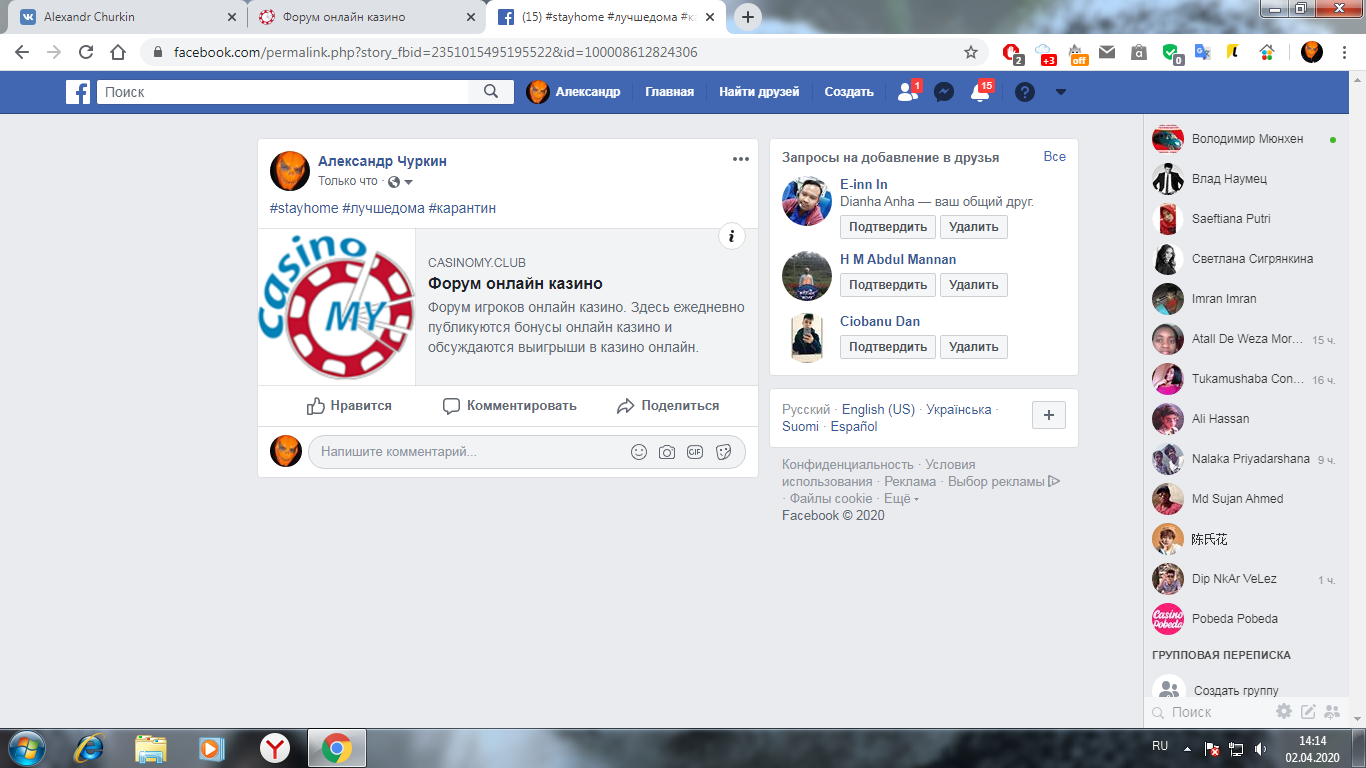
Task: Delete E-inn In friend request
Action: click(974, 227)
